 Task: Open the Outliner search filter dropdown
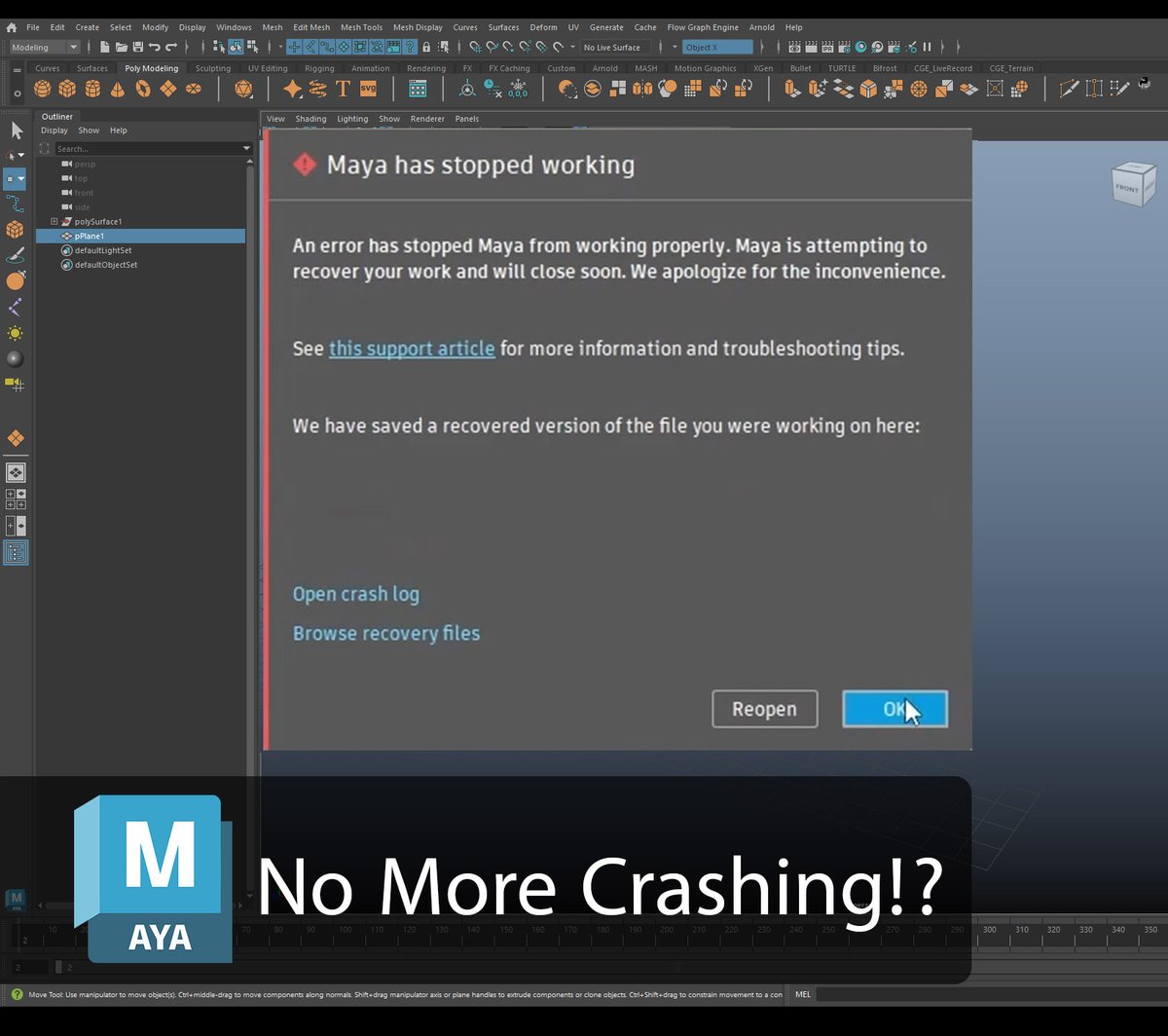pyautogui.click(x=246, y=148)
